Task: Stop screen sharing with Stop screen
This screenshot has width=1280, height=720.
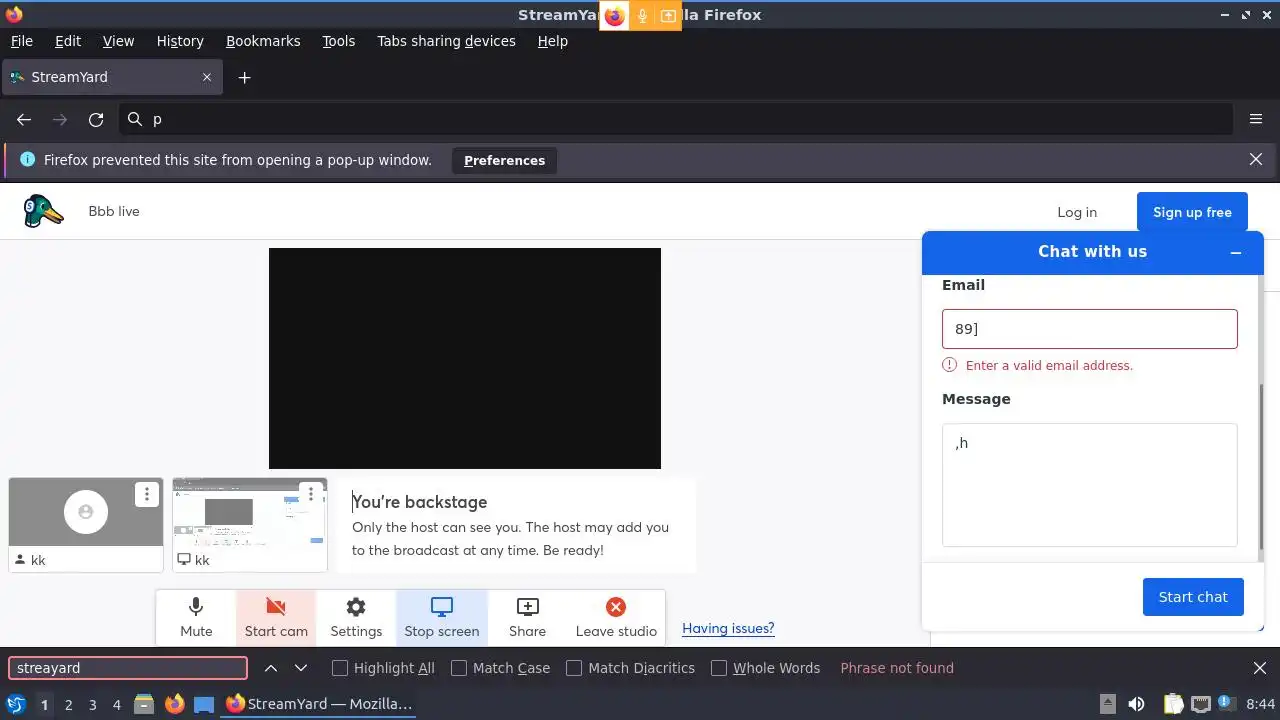Action: tap(442, 617)
